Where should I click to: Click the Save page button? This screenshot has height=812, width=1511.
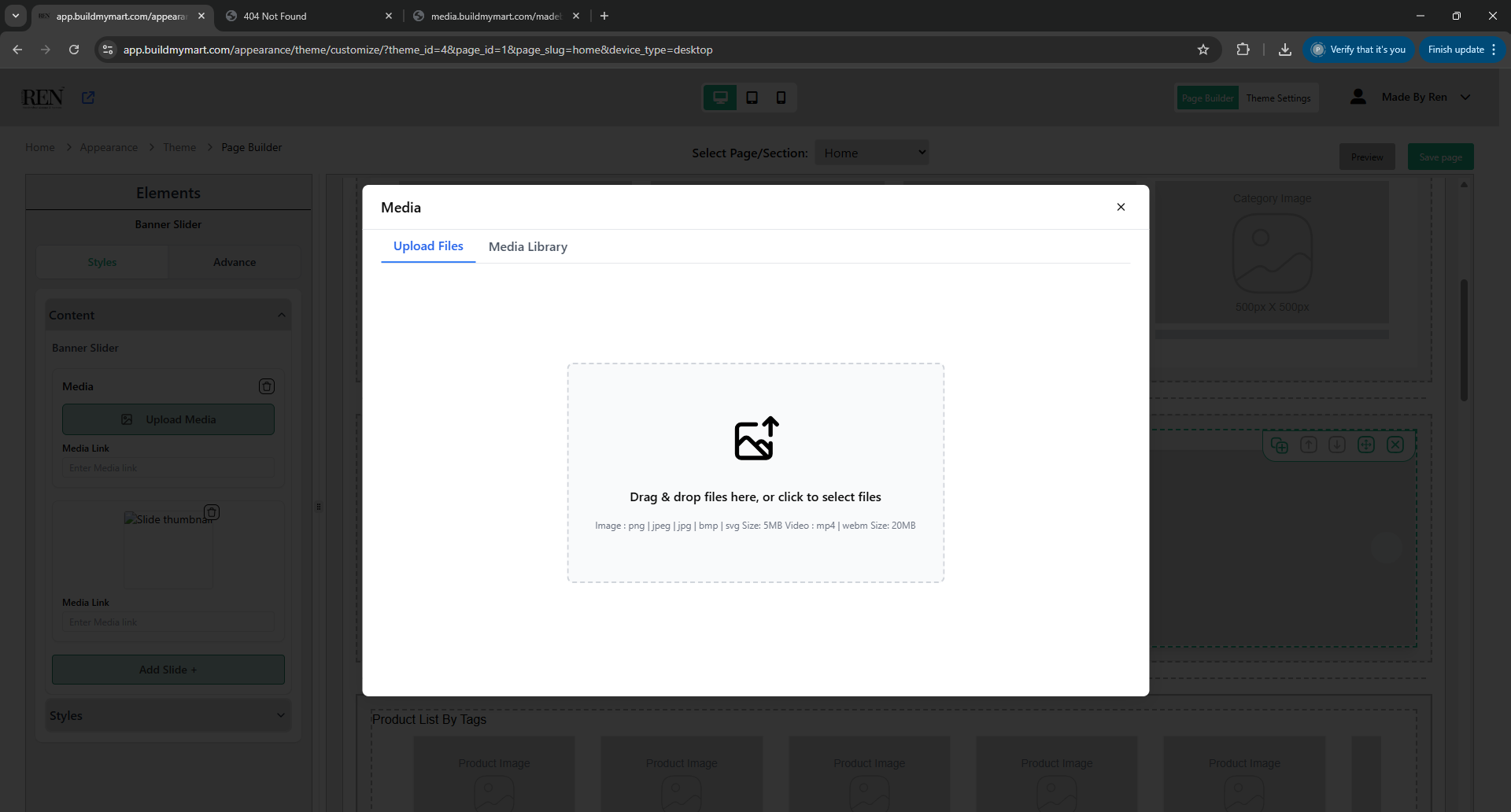tap(1440, 157)
